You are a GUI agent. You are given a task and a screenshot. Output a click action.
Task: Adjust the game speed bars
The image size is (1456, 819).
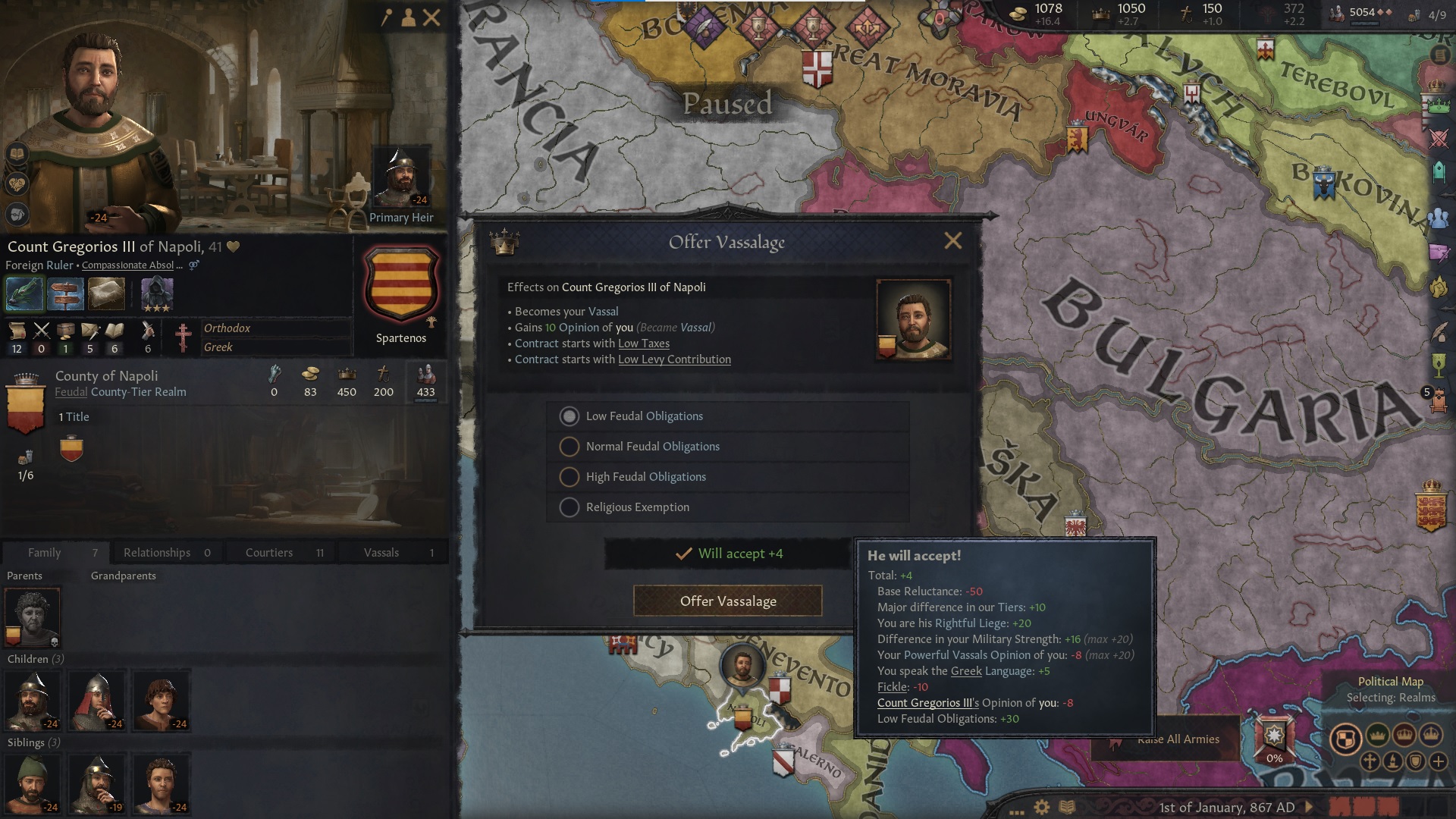(x=1363, y=807)
